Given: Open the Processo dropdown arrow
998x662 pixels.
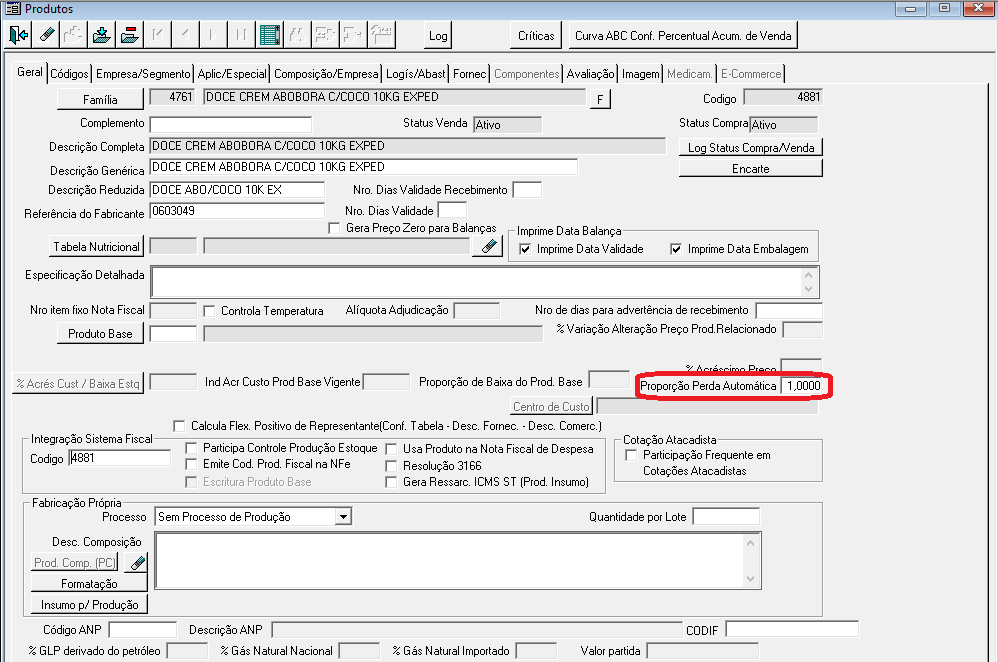Looking at the screenshot, I should pos(343,516).
